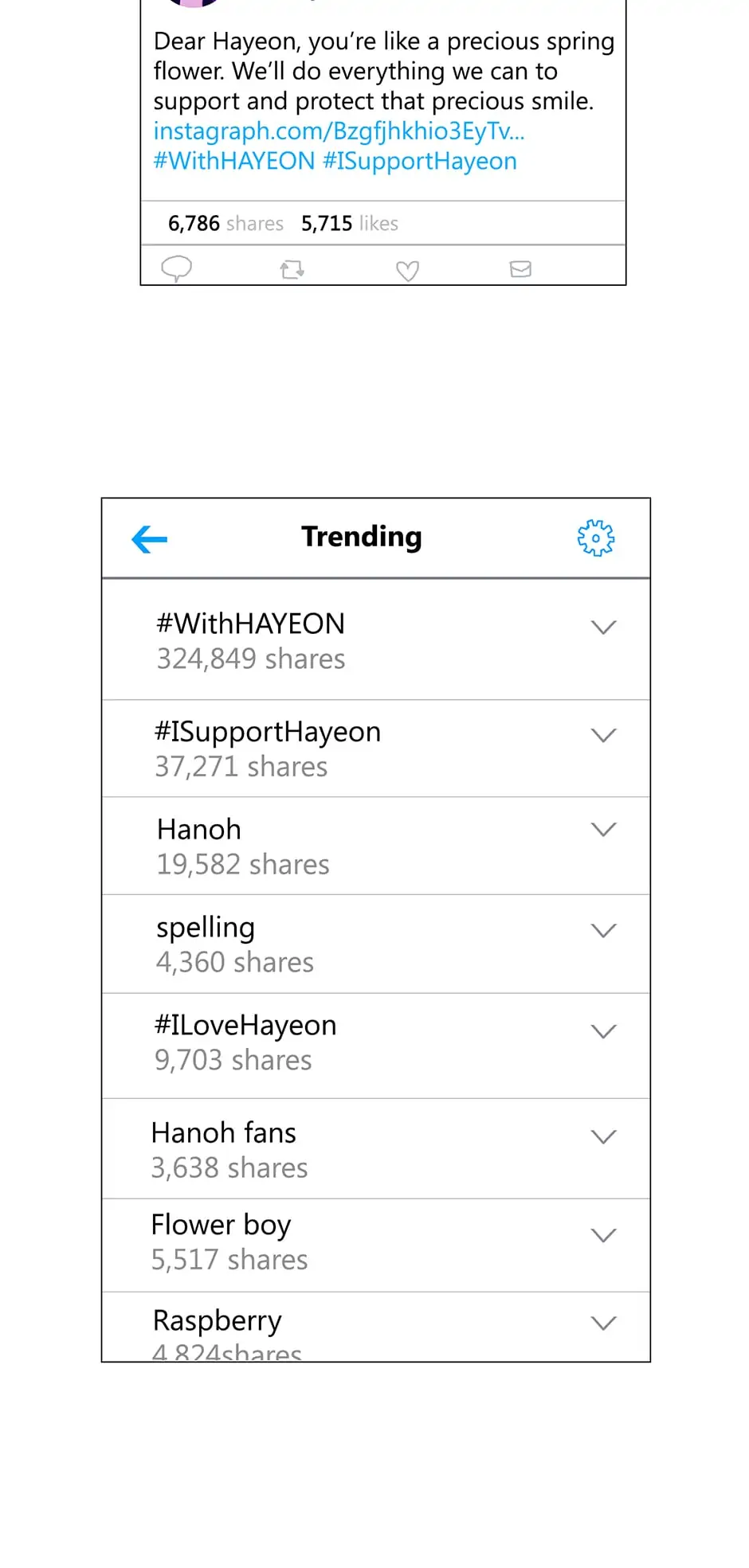This screenshot has width=749, height=1568.
Task: Expand the #ISupportHayeon trend chevron
Action: [604, 735]
